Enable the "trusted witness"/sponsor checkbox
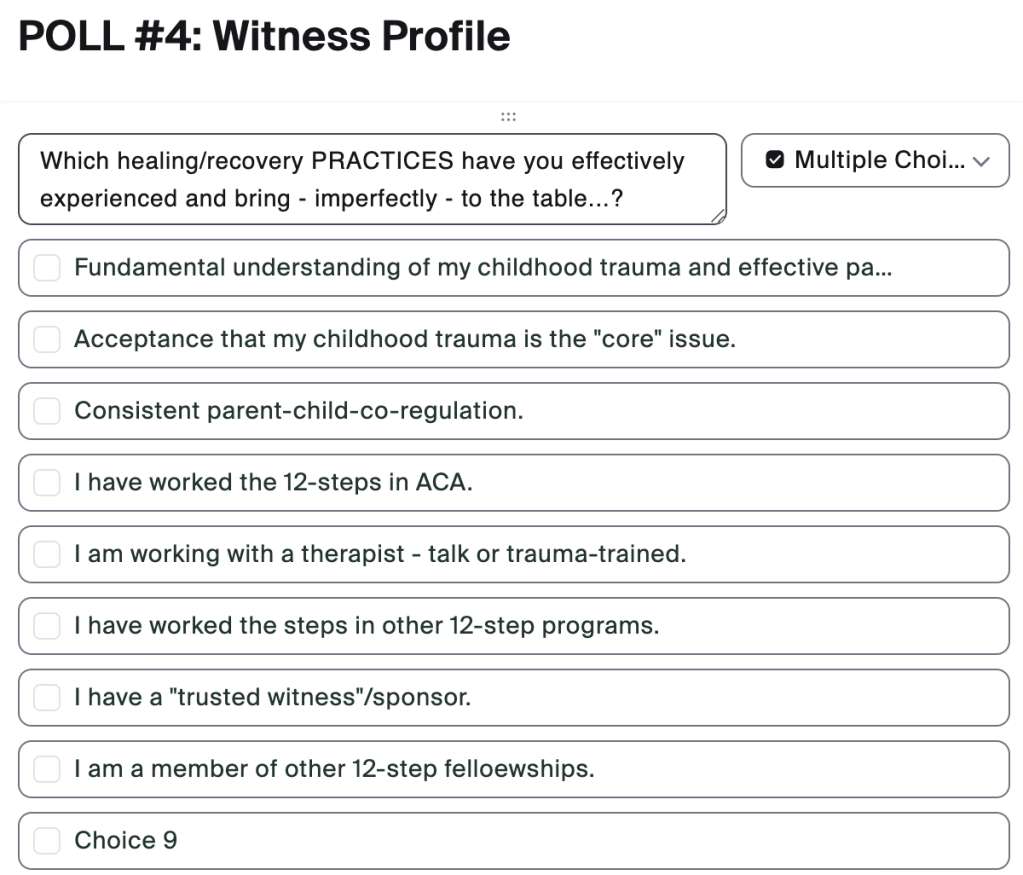 pyautogui.click(x=47, y=698)
